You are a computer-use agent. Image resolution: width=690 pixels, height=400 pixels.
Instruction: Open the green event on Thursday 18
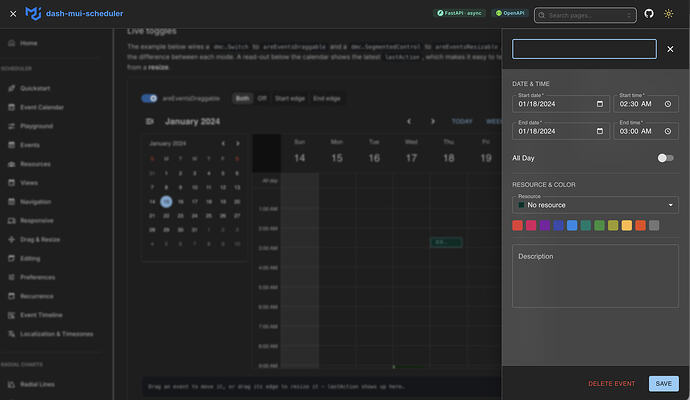click(x=446, y=242)
